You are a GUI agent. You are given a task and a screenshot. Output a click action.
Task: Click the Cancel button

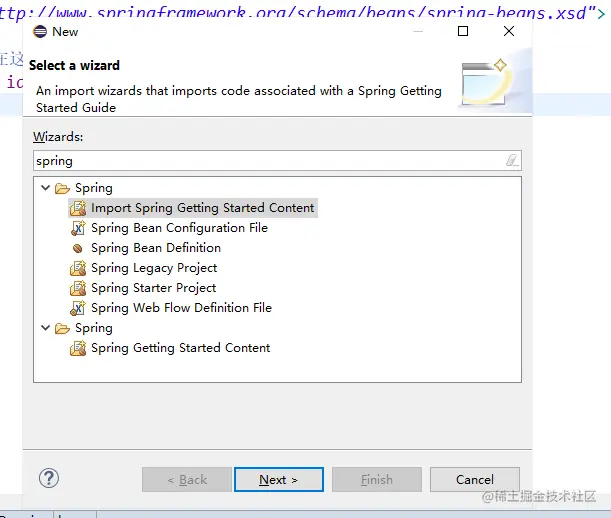[475, 479]
